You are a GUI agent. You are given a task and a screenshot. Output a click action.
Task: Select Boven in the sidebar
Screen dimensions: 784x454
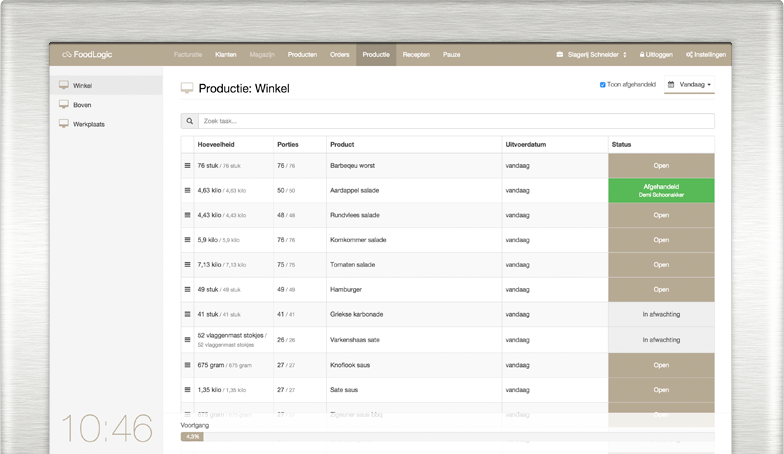click(x=106, y=104)
